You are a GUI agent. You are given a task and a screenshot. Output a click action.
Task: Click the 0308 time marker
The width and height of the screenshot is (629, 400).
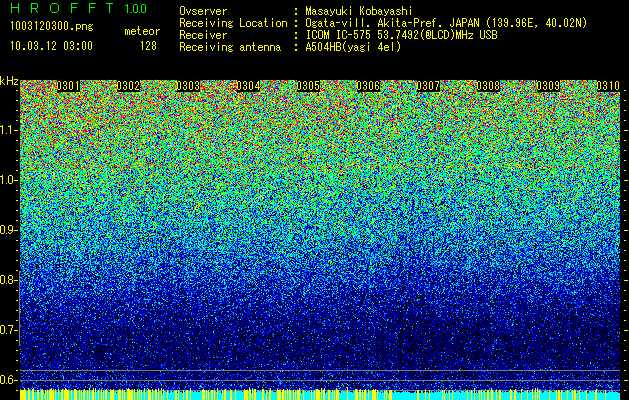[x=488, y=86]
